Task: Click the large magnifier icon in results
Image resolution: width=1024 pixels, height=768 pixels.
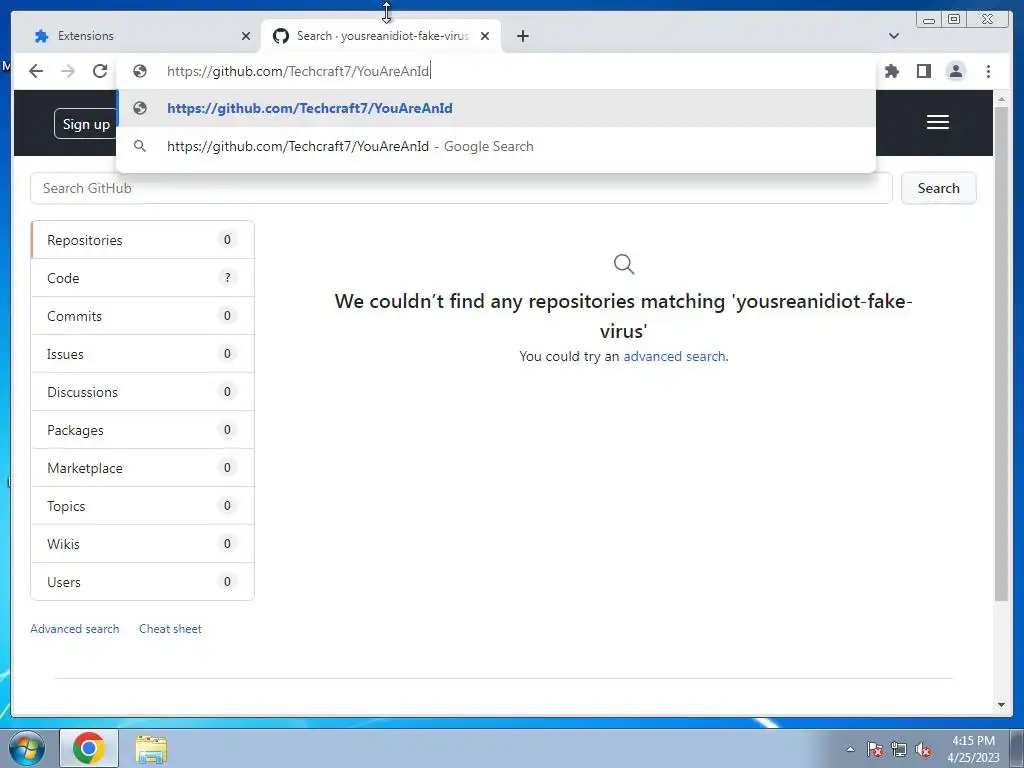Action: (624, 264)
